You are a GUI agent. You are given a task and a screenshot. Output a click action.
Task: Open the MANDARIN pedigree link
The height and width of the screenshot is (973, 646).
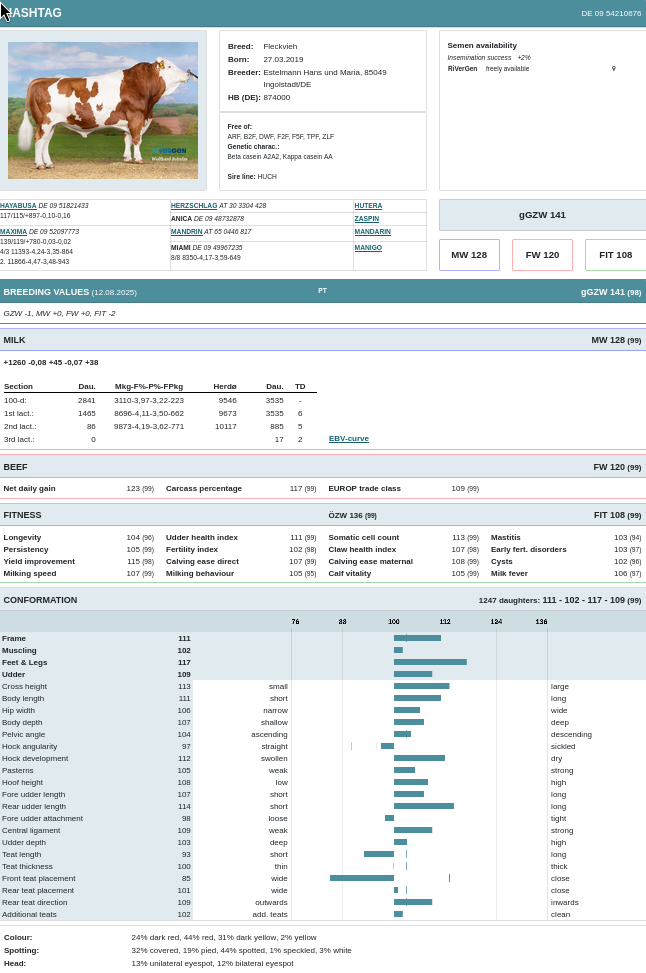[x=372, y=232]
